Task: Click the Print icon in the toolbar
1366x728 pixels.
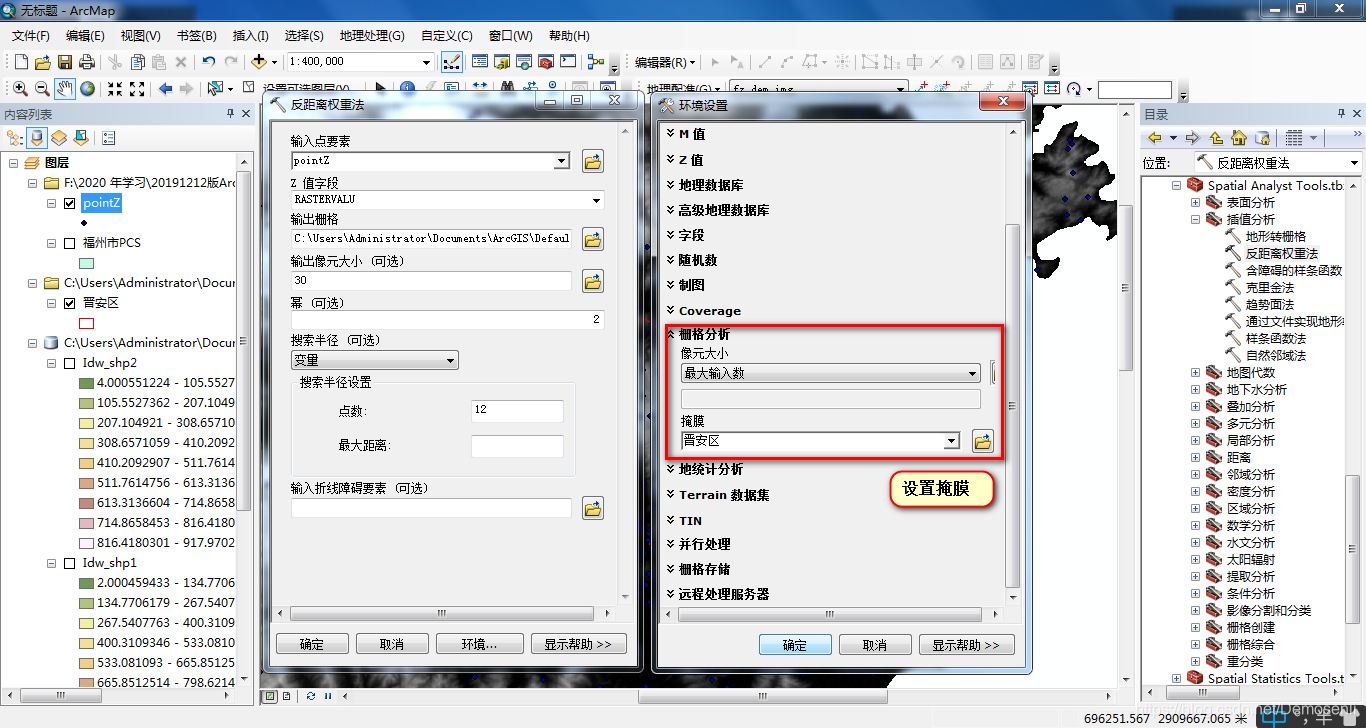Action: 87,62
